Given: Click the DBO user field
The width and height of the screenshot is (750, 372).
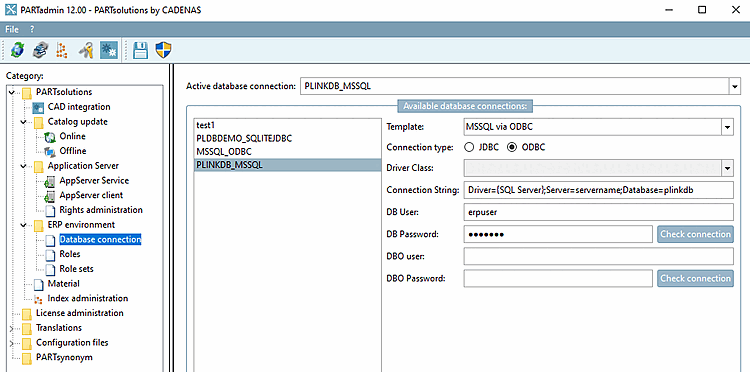Looking at the screenshot, I should tap(598, 256).
